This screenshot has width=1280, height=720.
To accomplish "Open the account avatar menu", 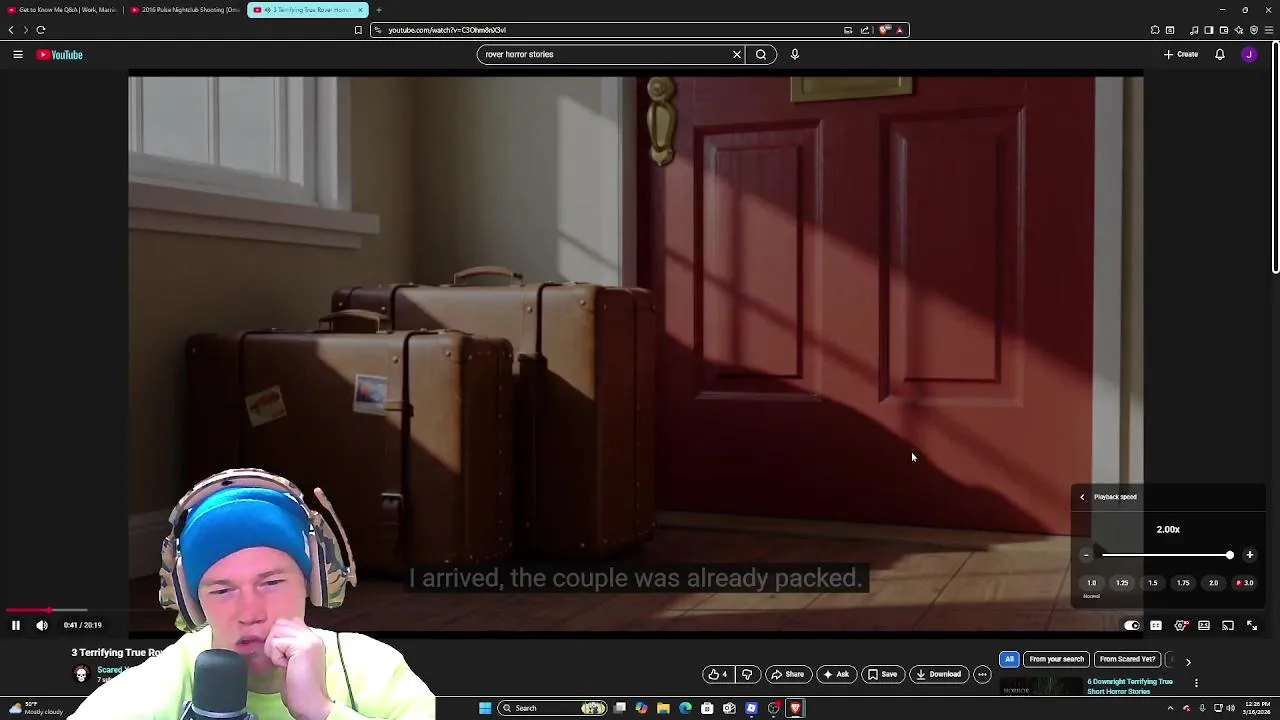I will pyautogui.click(x=1249, y=55).
